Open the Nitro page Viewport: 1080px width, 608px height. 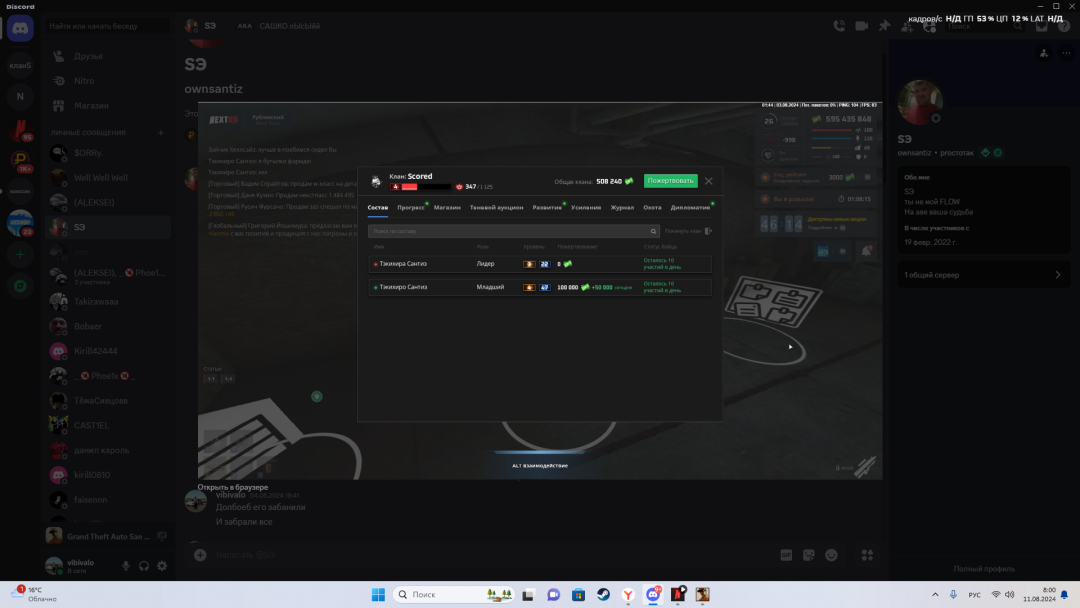107,81
